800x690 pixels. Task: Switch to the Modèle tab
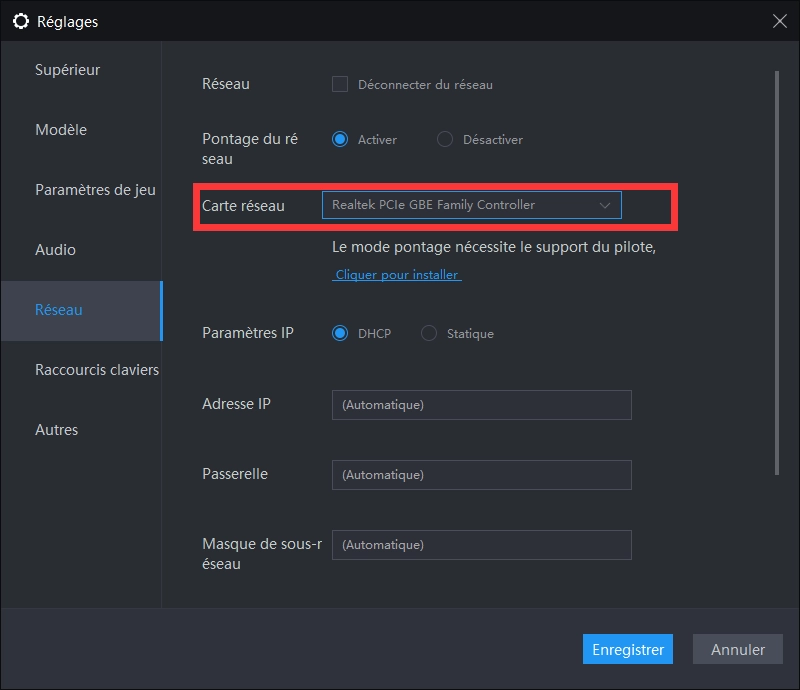point(61,130)
